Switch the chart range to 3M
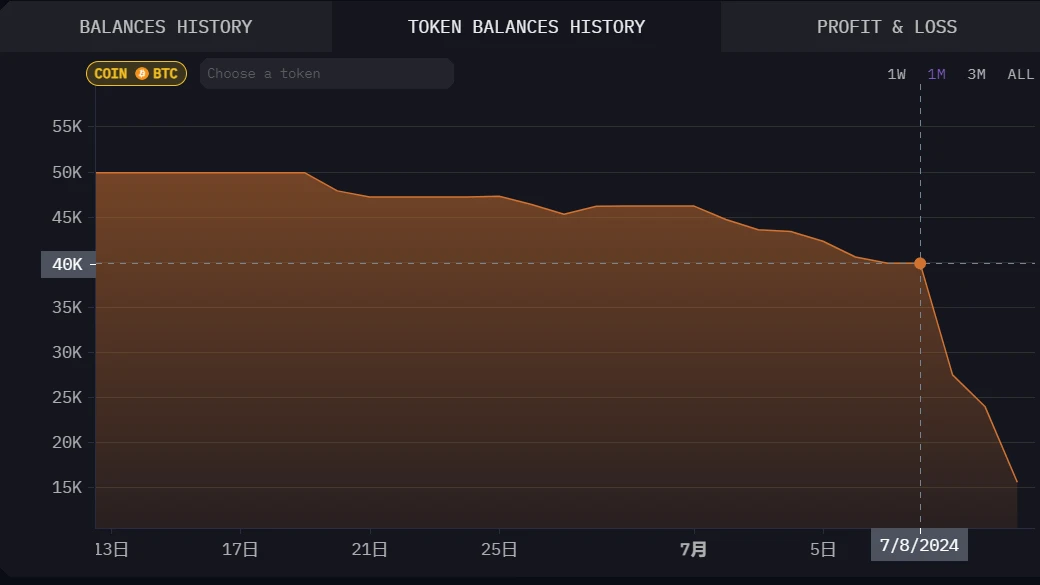 [976, 74]
